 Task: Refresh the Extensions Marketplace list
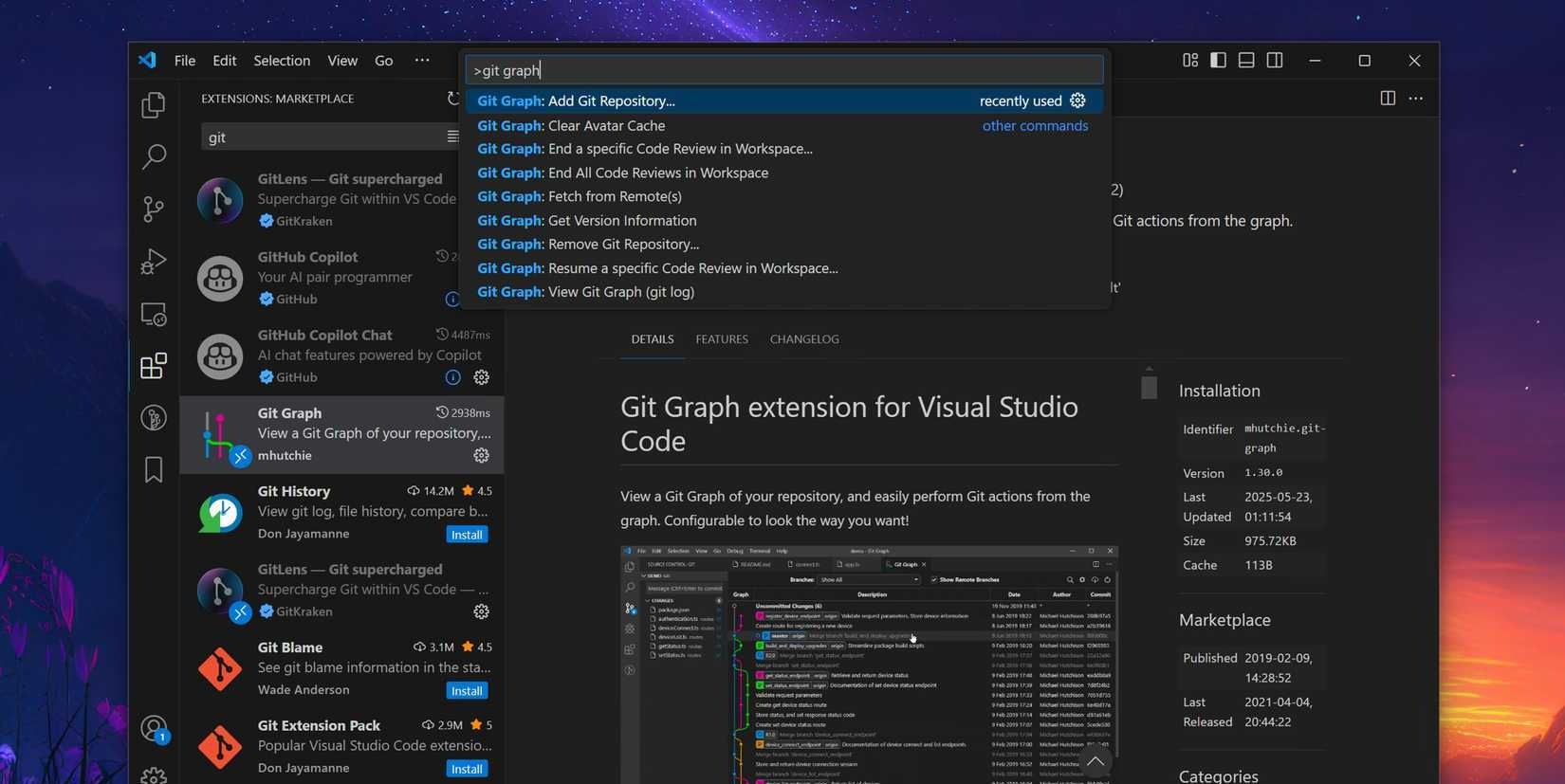(x=452, y=99)
